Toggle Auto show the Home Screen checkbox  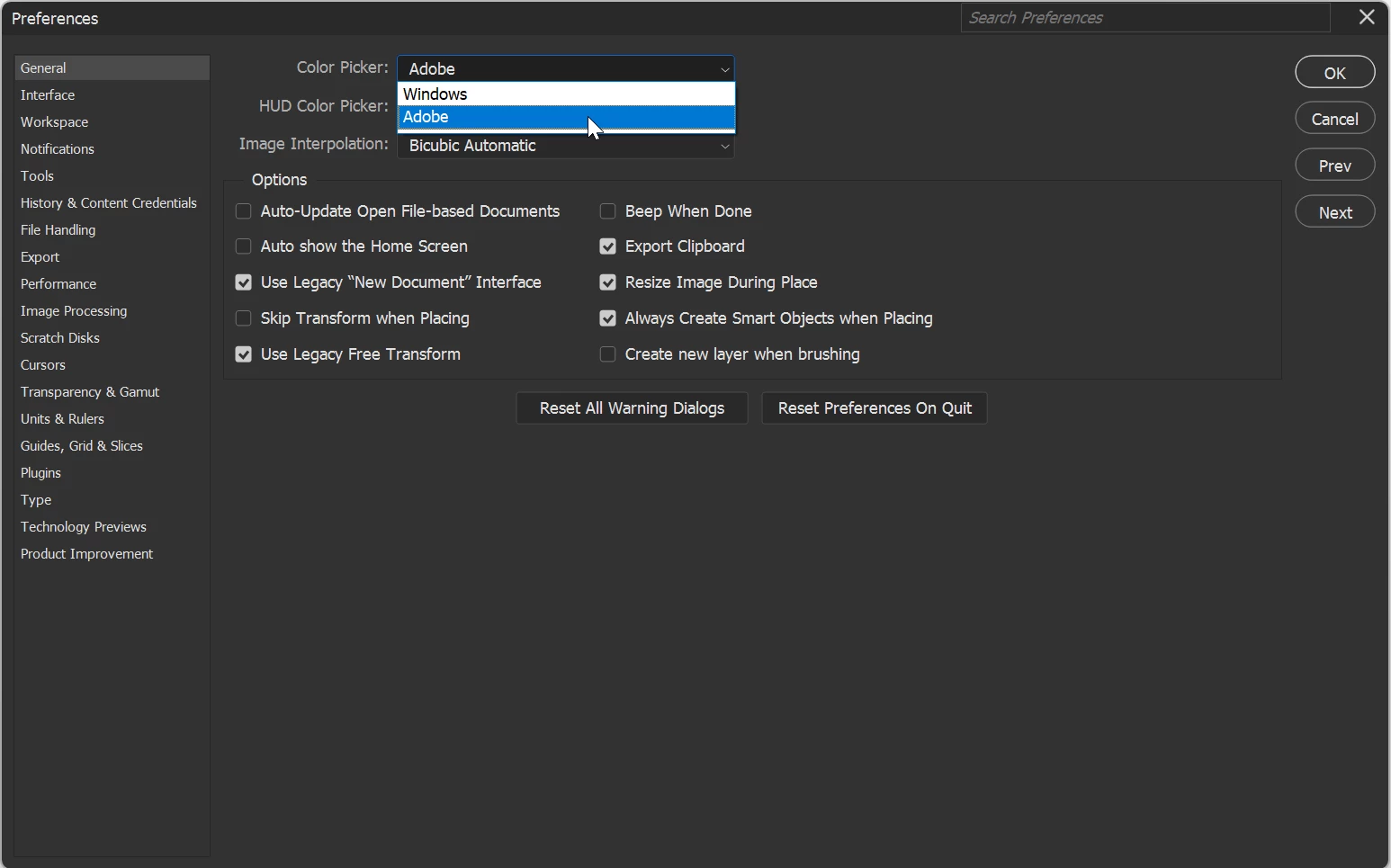point(243,246)
